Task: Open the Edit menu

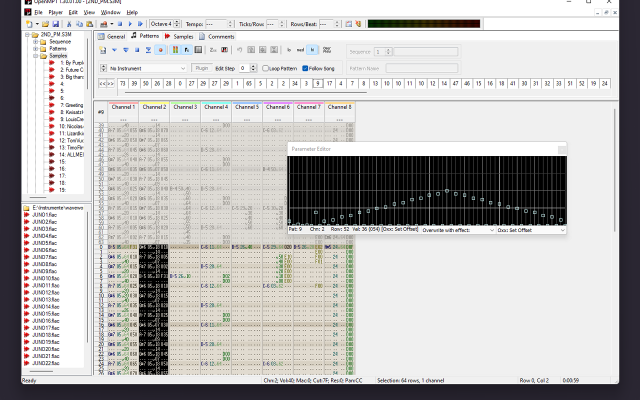Action: point(73,12)
